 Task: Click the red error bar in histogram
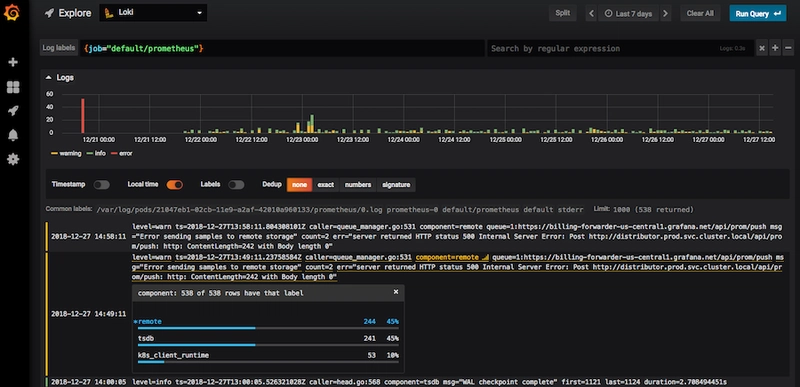[83, 116]
